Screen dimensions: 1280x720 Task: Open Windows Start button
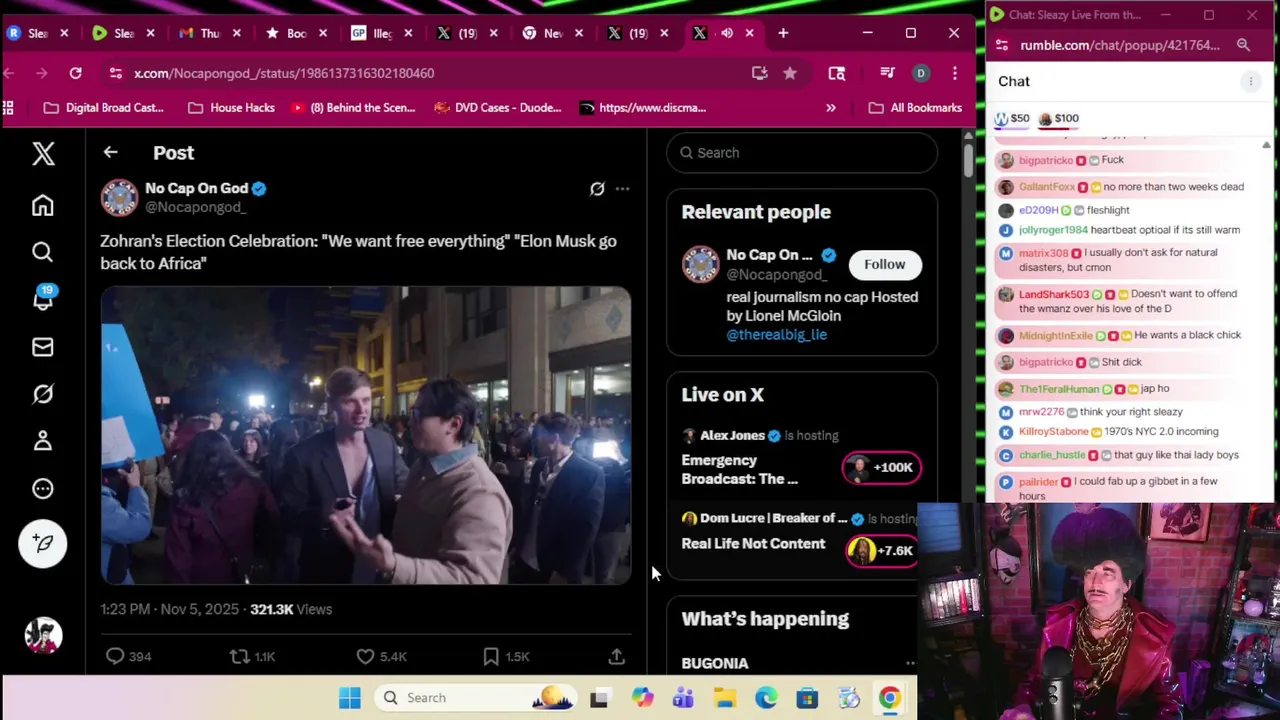coord(349,698)
